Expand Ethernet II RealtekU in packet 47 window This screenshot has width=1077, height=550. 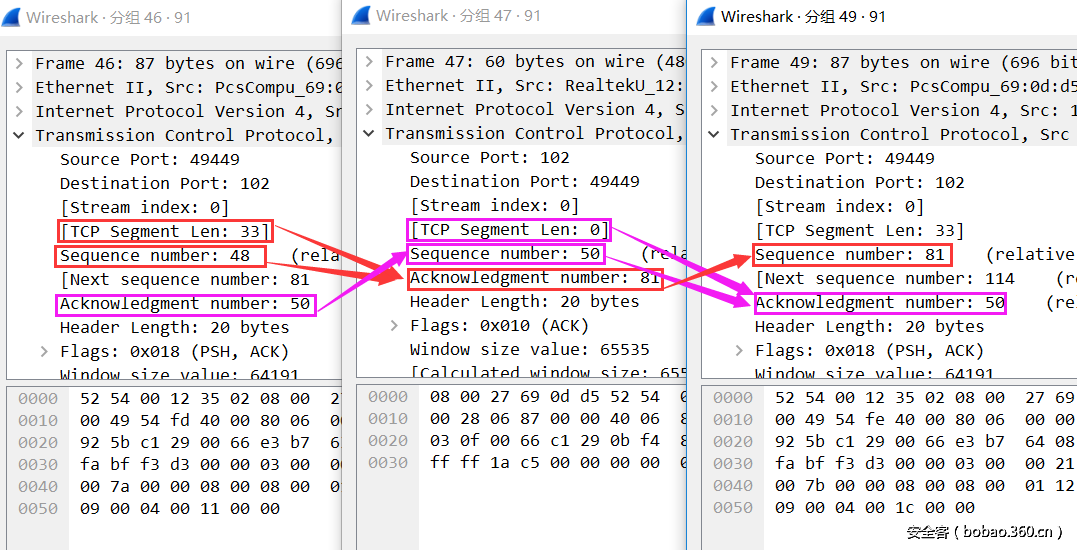[x=369, y=86]
